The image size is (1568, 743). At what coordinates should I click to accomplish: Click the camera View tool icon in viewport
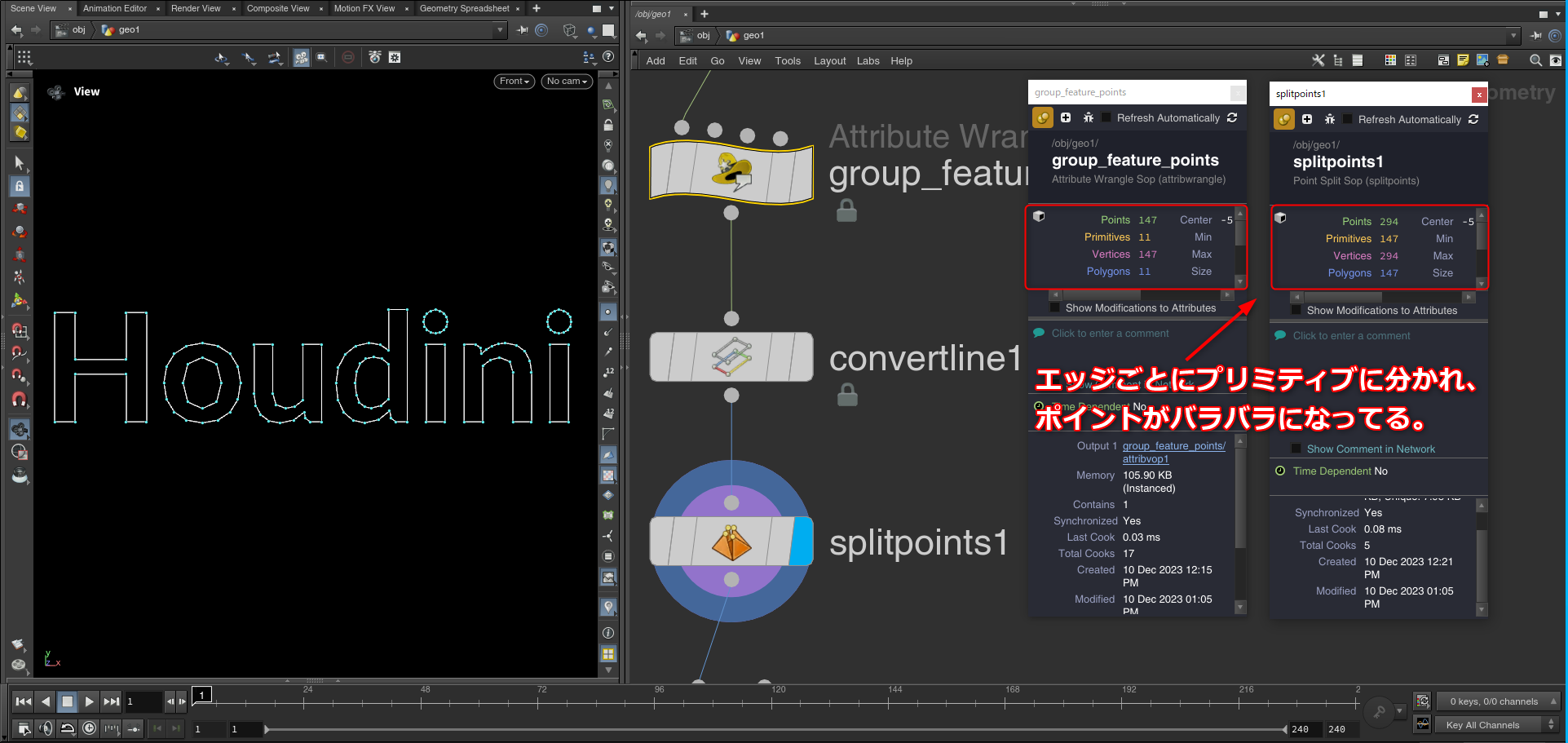point(56,92)
